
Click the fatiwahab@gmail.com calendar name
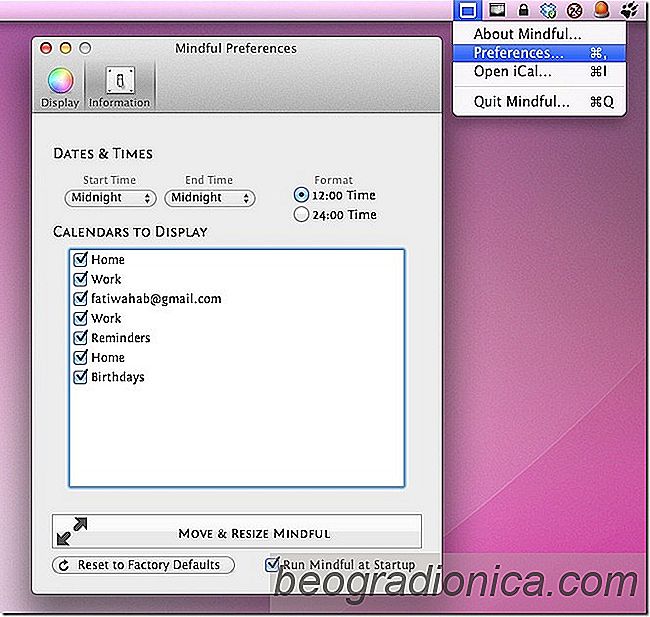(x=156, y=299)
